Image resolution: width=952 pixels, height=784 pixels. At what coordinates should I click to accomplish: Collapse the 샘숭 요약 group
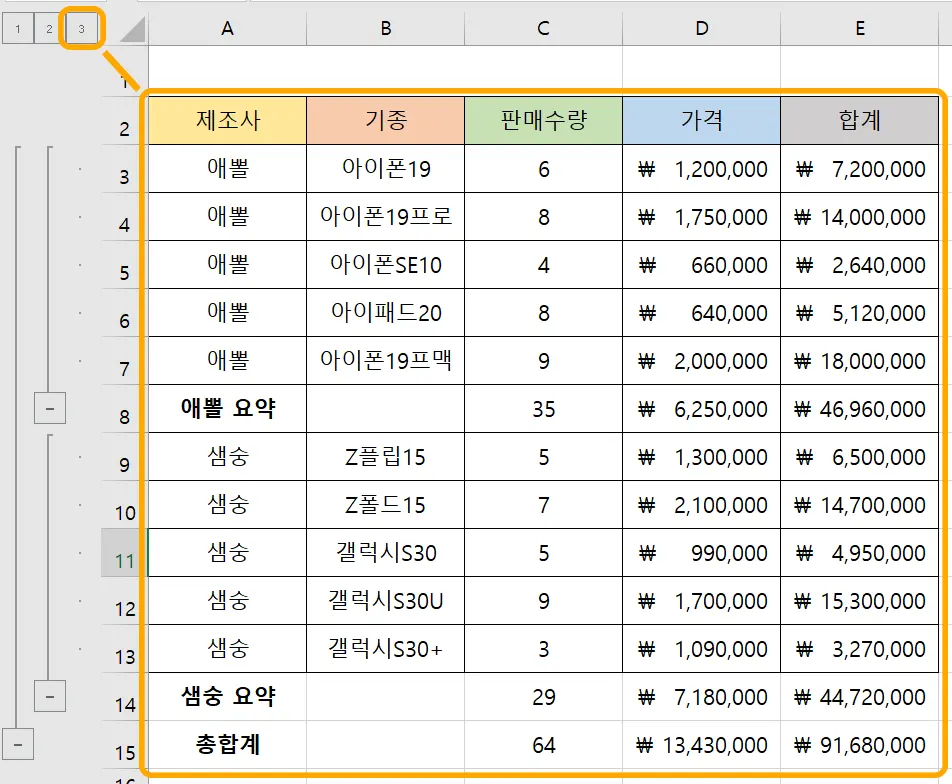pos(50,697)
